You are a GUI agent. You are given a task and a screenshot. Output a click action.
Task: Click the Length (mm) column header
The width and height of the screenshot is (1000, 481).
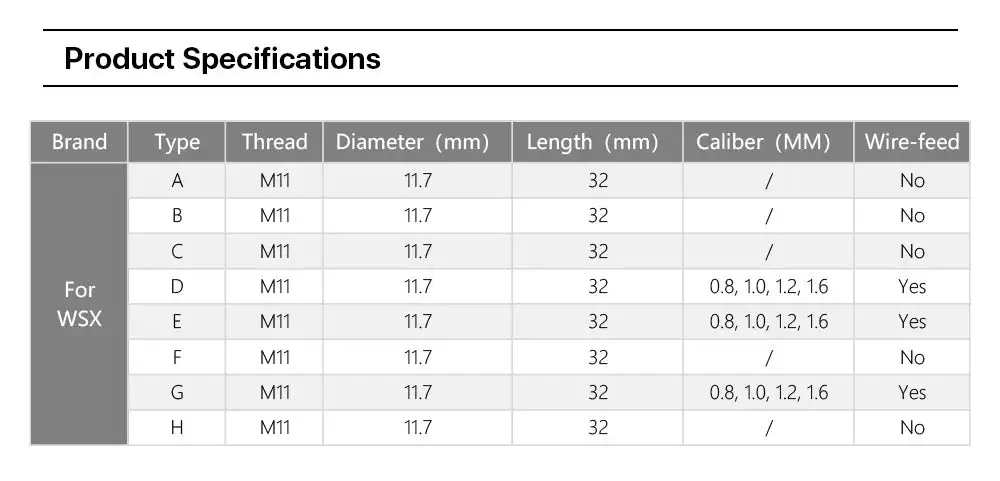tap(598, 142)
